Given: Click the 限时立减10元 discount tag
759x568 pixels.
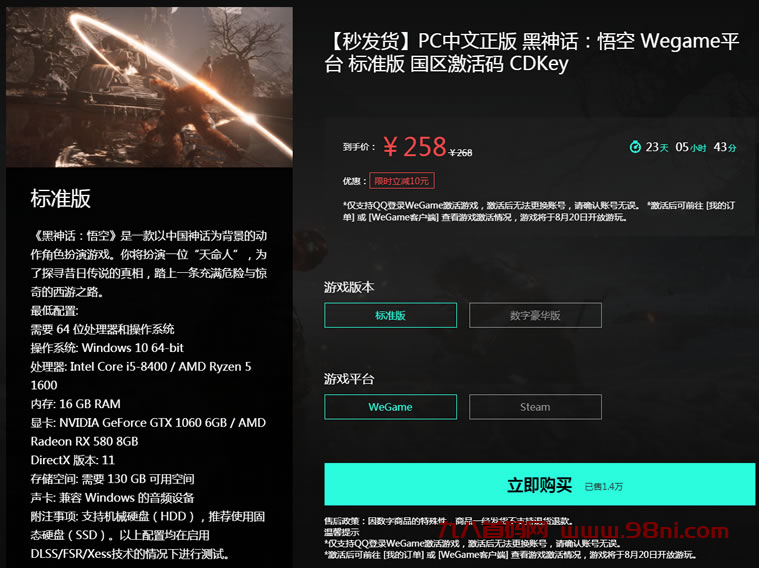Looking at the screenshot, I should 401,181.
